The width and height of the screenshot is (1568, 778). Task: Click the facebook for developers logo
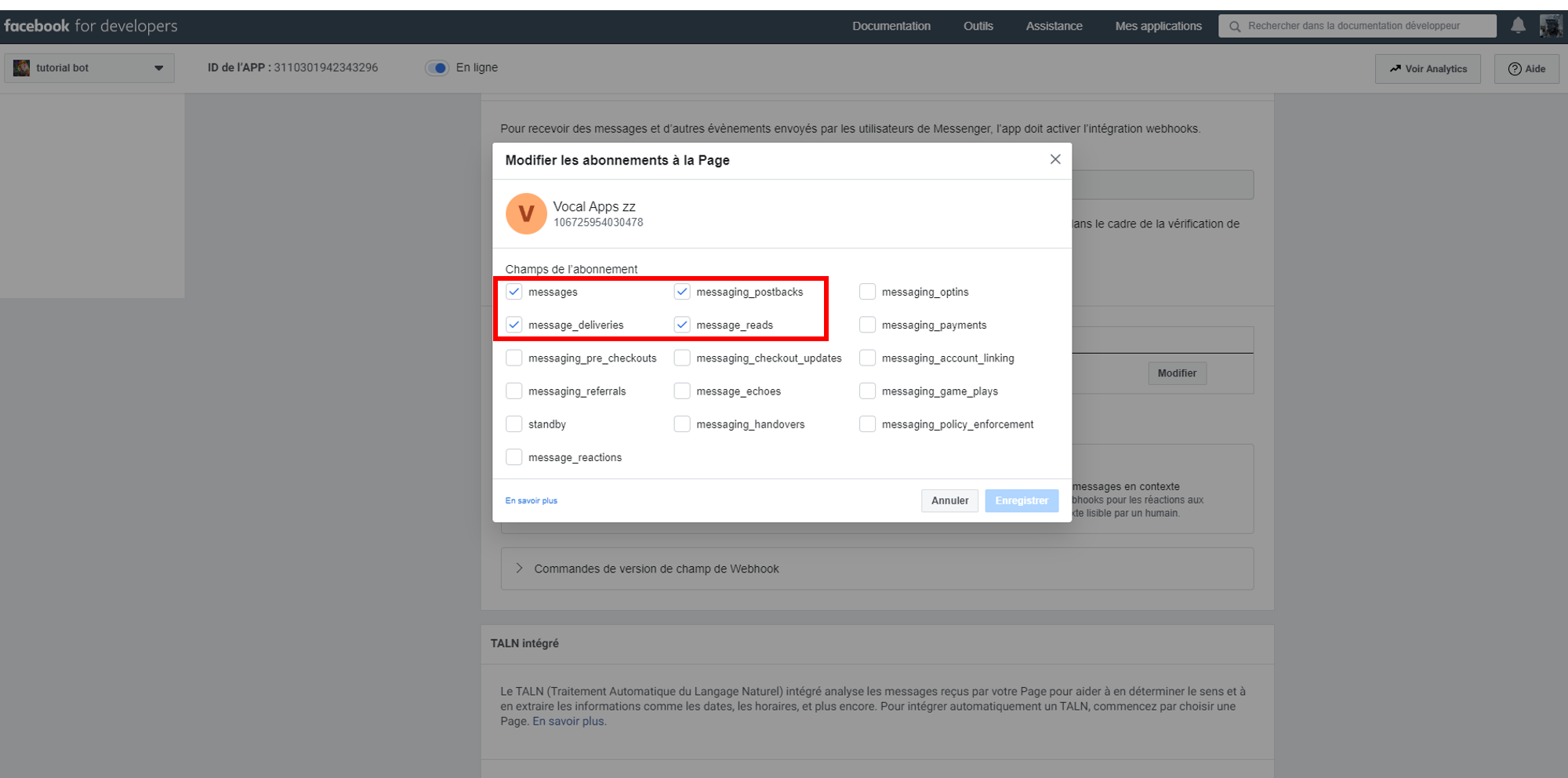(x=91, y=26)
